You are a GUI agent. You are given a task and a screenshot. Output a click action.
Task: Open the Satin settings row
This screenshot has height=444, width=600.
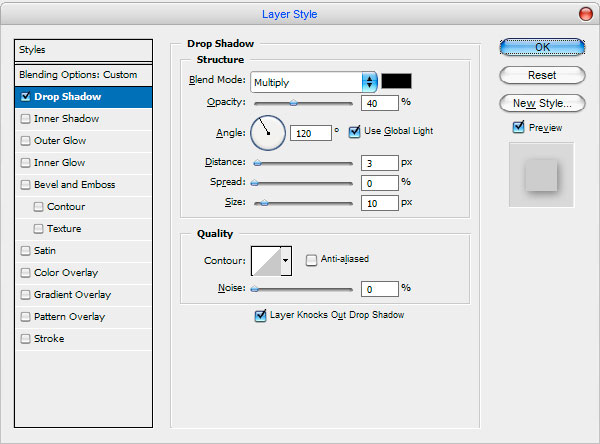click(83, 251)
